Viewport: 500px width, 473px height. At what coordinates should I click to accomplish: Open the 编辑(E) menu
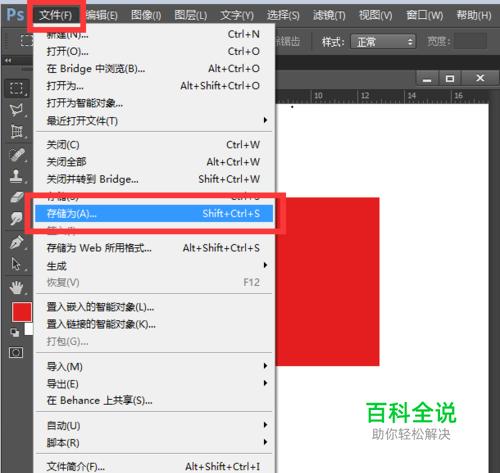pyautogui.click(x=101, y=15)
